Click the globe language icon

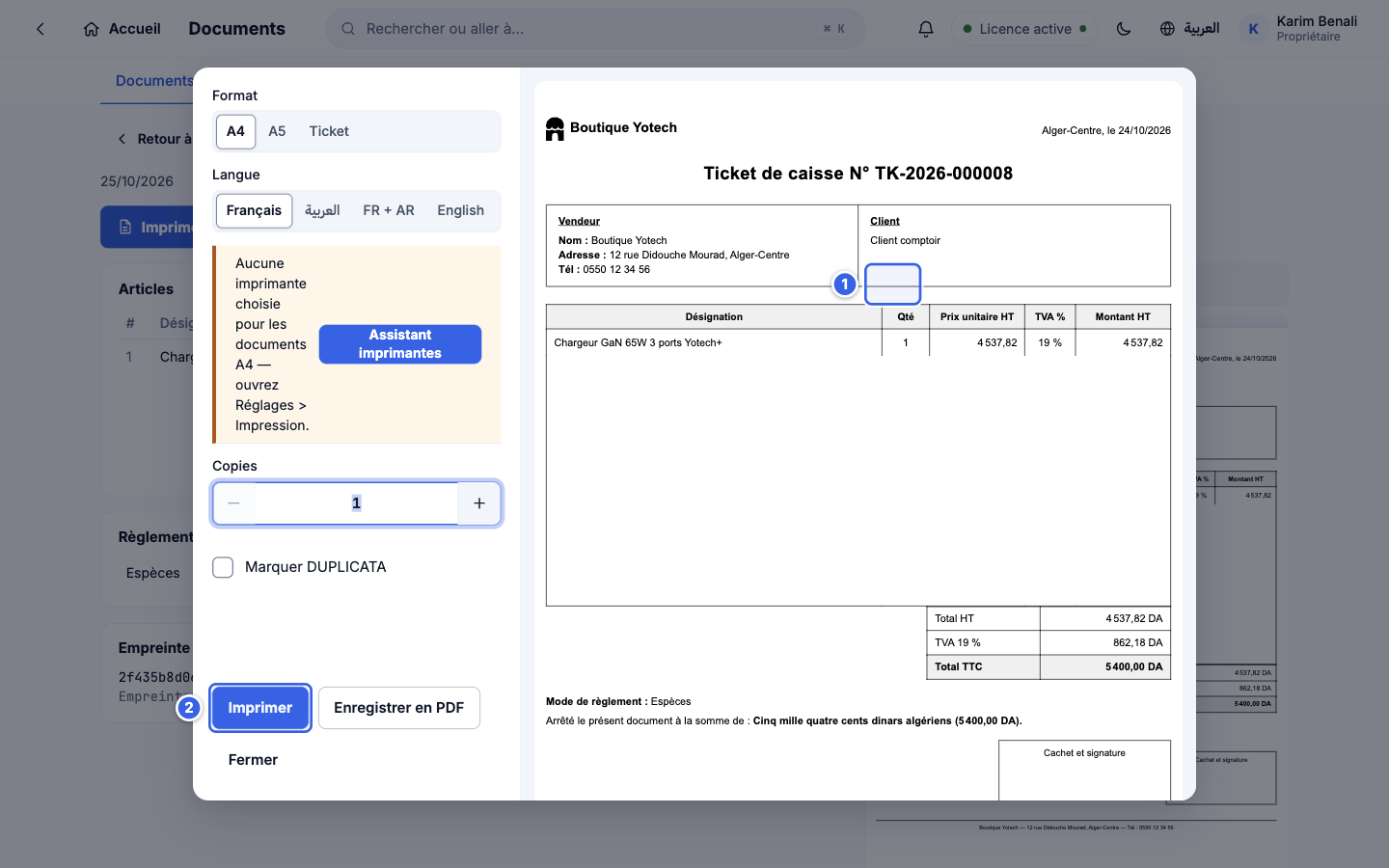1167,29
